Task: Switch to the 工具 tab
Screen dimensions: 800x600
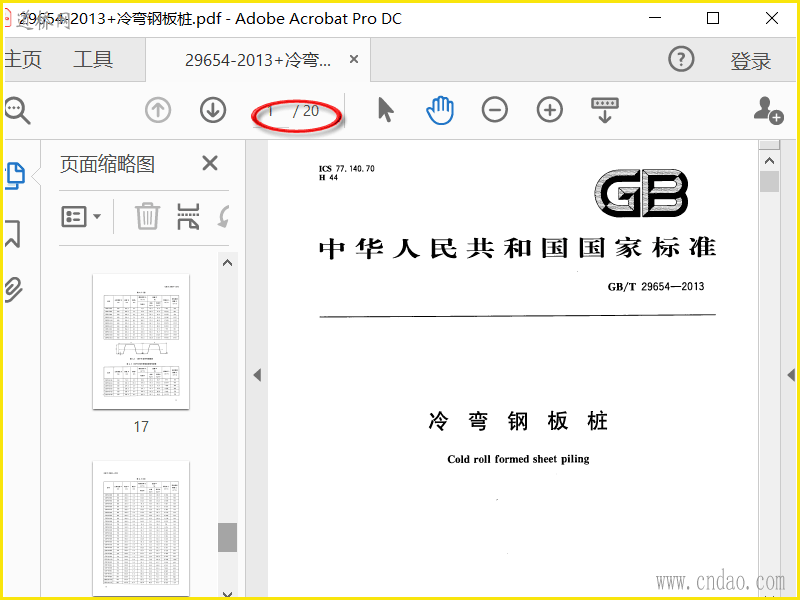Action: point(93,59)
